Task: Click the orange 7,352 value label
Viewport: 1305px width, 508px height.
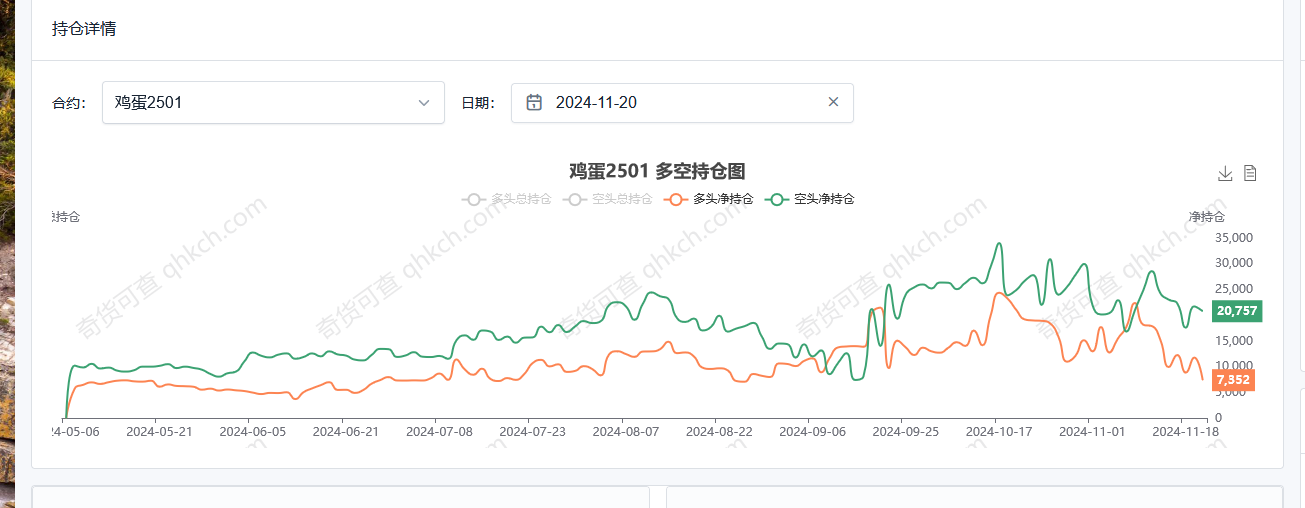Action: [x=1232, y=380]
